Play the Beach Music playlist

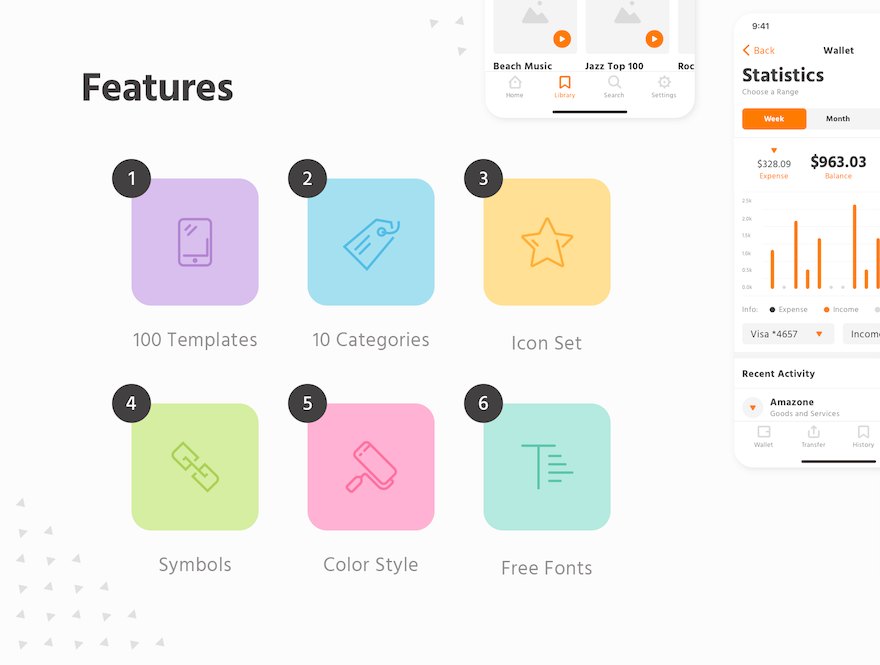pos(562,39)
